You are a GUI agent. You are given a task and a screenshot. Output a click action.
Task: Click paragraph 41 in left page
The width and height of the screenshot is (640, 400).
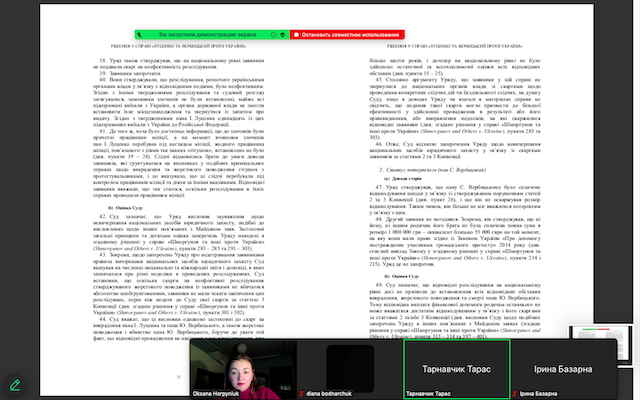(x=178, y=163)
